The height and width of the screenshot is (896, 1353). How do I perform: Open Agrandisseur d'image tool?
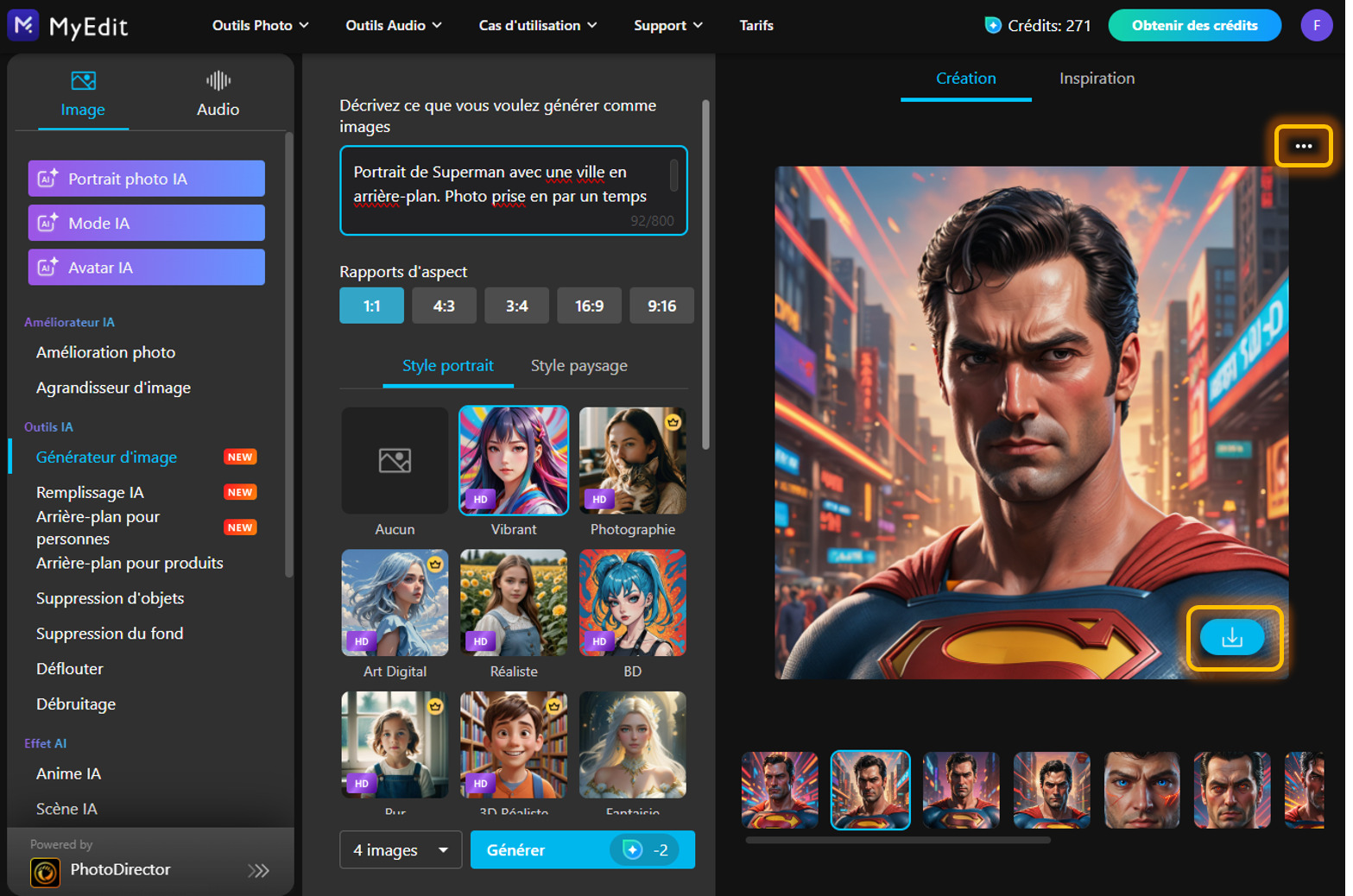click(113, 388)
